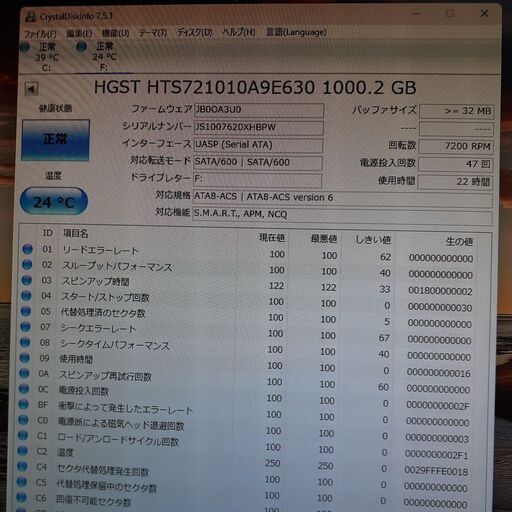Open the 機能(U) menu
Screen dimensions: 512x512
pos(115,33)
